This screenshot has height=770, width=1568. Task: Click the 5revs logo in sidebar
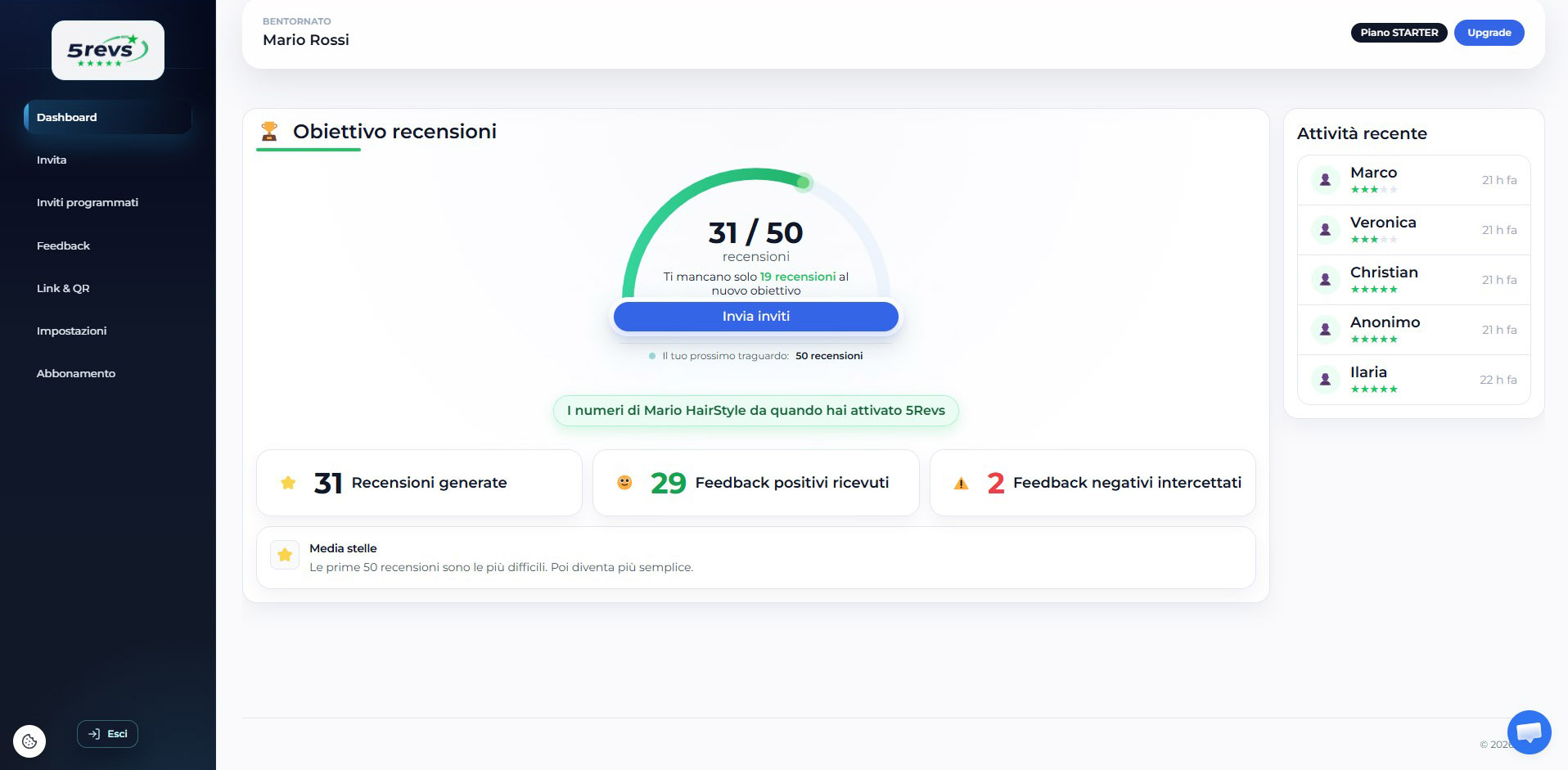[107, 51]
